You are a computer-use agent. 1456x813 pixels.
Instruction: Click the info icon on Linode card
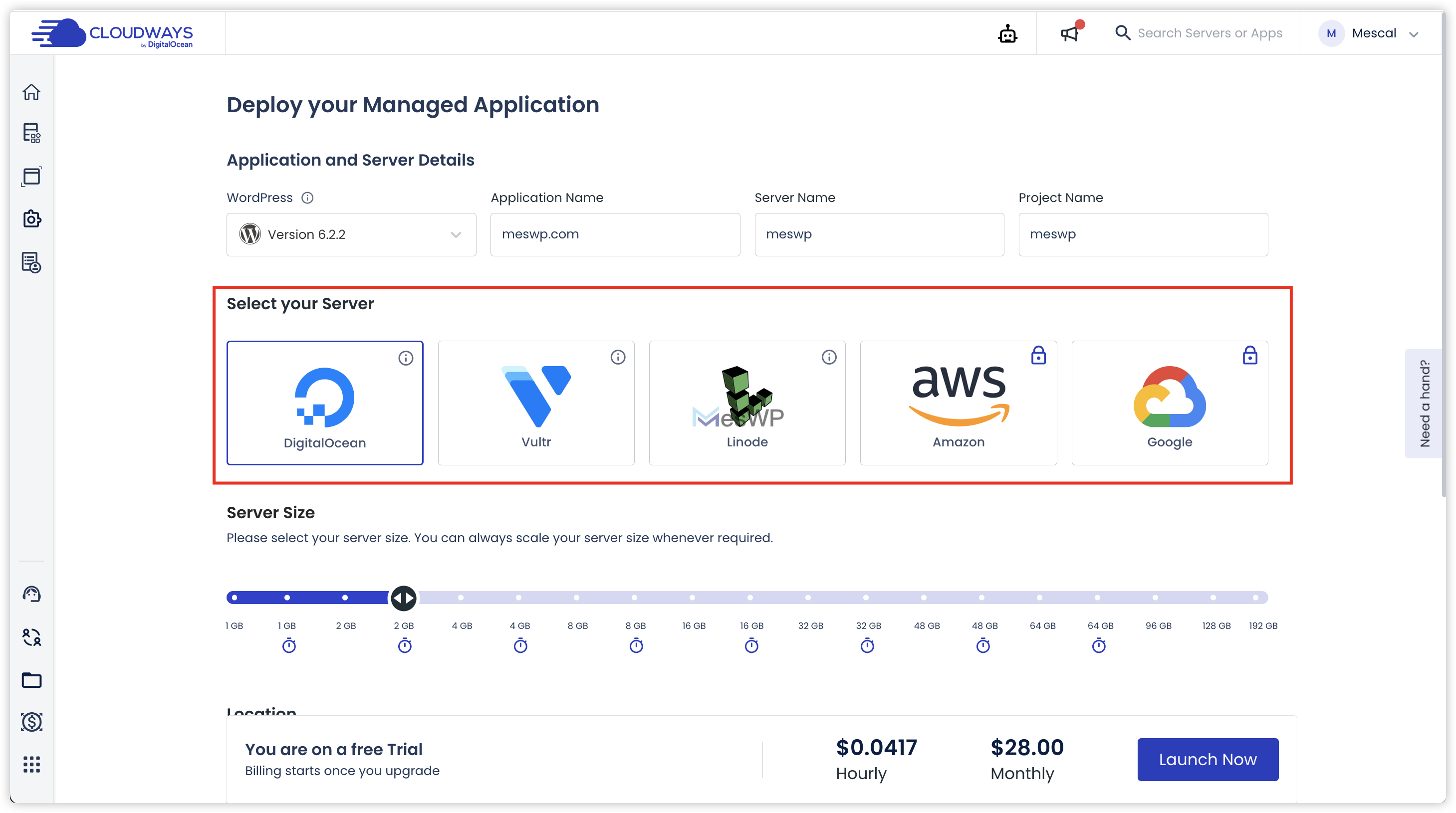(x=829, y=357)
